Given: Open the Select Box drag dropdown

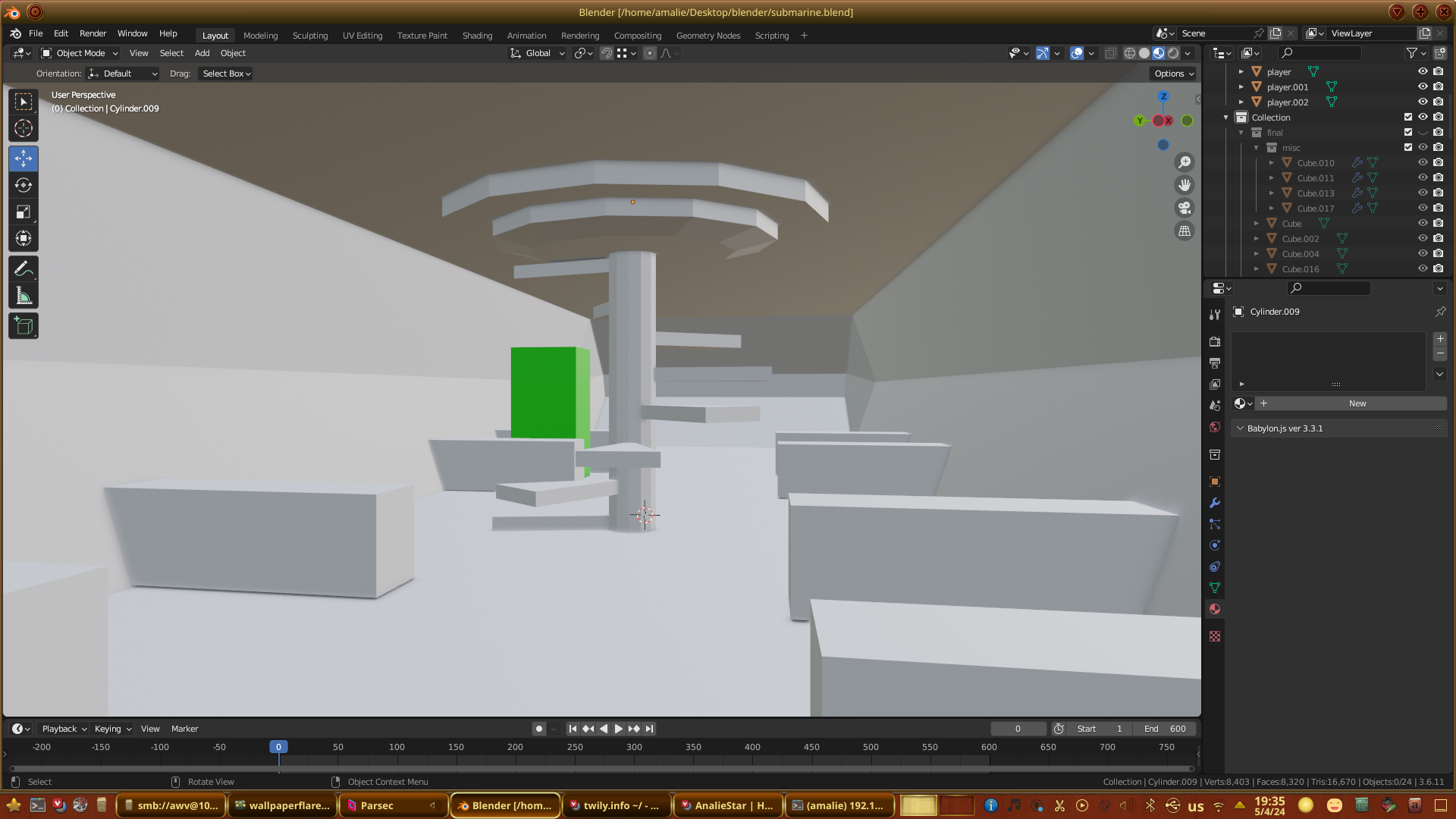Looking at the screenshot, I should [226, 74].
